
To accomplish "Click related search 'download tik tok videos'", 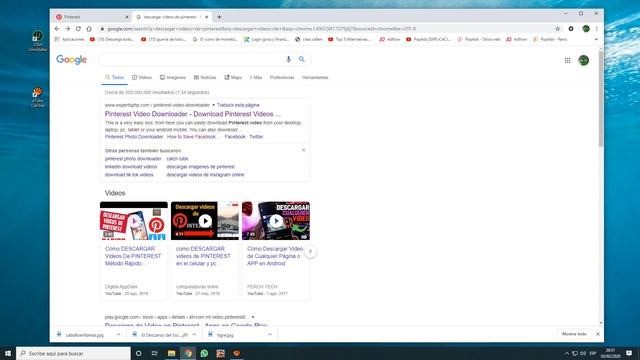I will pyautogui.click(x=129, y=175).
